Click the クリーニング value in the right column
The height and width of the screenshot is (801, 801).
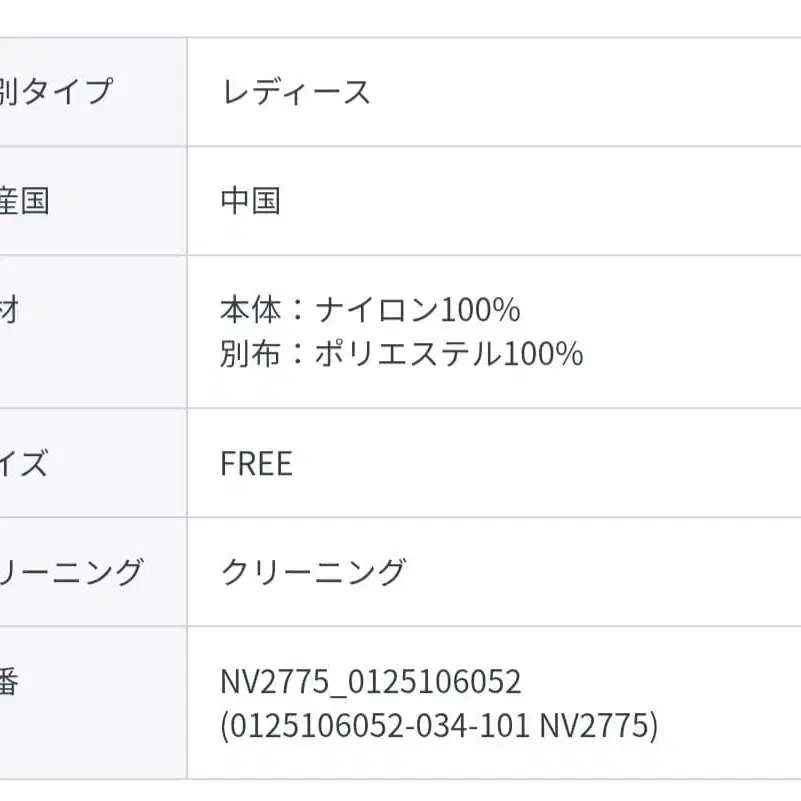tap(313, 573)
